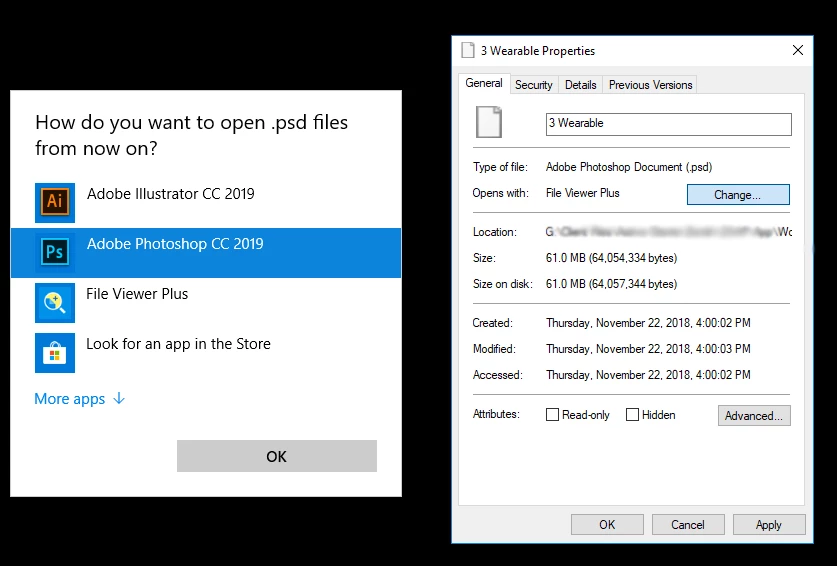Image resolution: width=837 pixels, height=566 pixels.
Task: Click the Accessed date value
Action: pyautogui.click(x=648, y=375)
